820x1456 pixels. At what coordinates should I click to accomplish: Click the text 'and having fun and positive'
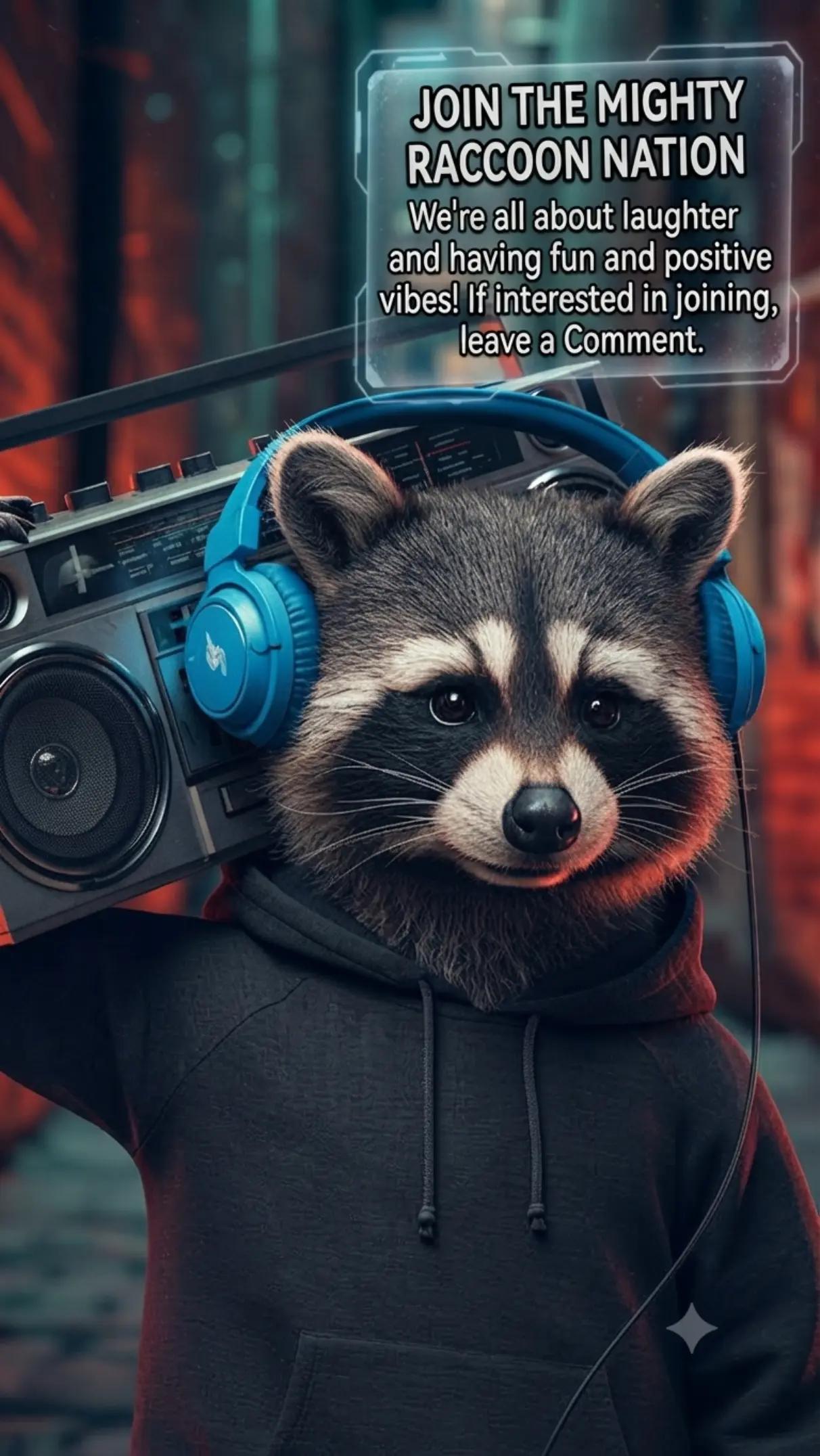coord(580,260)
